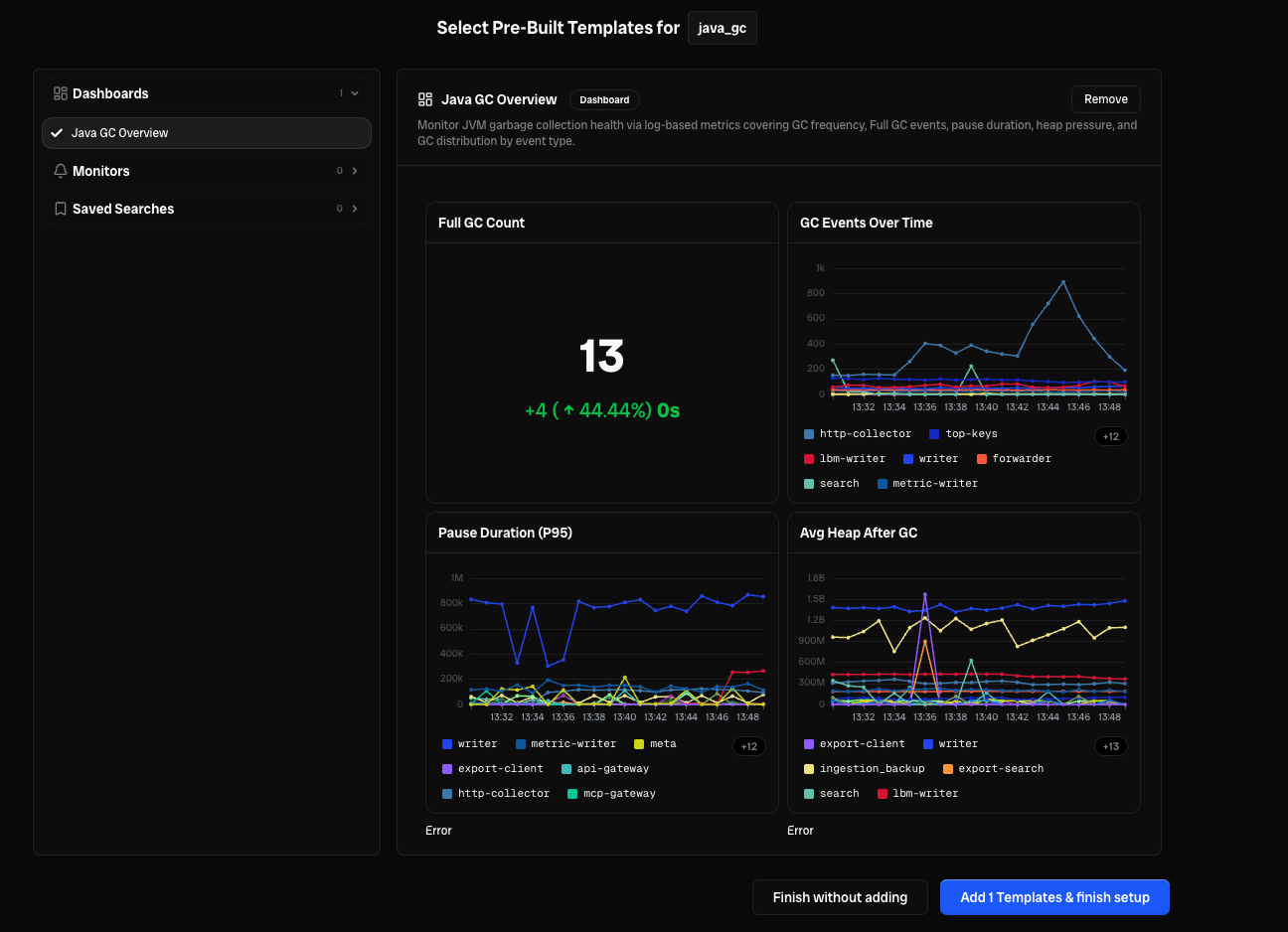The height and width of the screenshot is (932, 1288).
Task: Click the Java GC Overview heading text
Action: click(499, 99)
